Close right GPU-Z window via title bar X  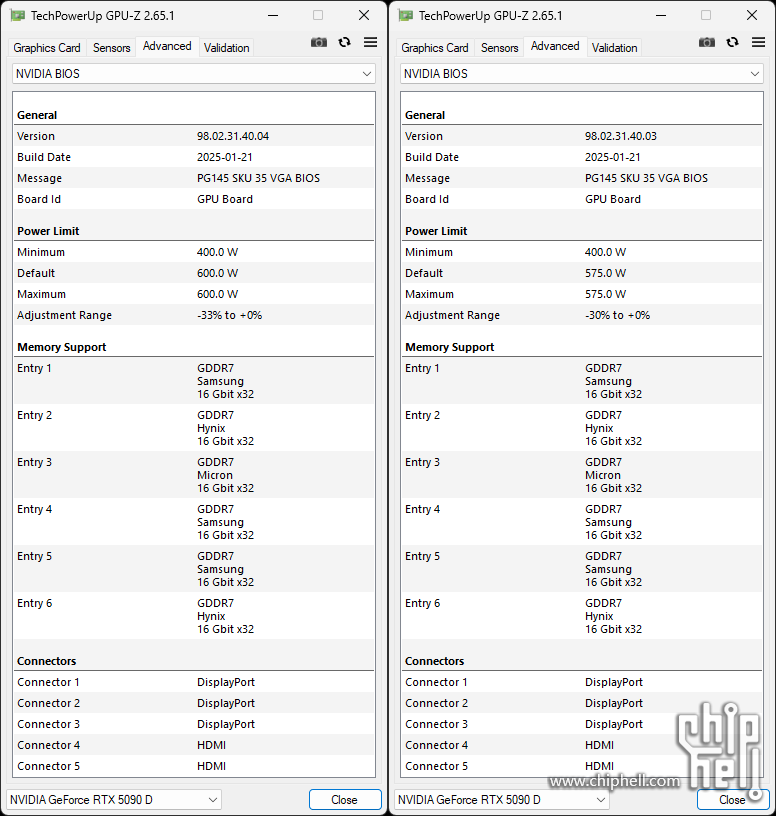(752, 16)
